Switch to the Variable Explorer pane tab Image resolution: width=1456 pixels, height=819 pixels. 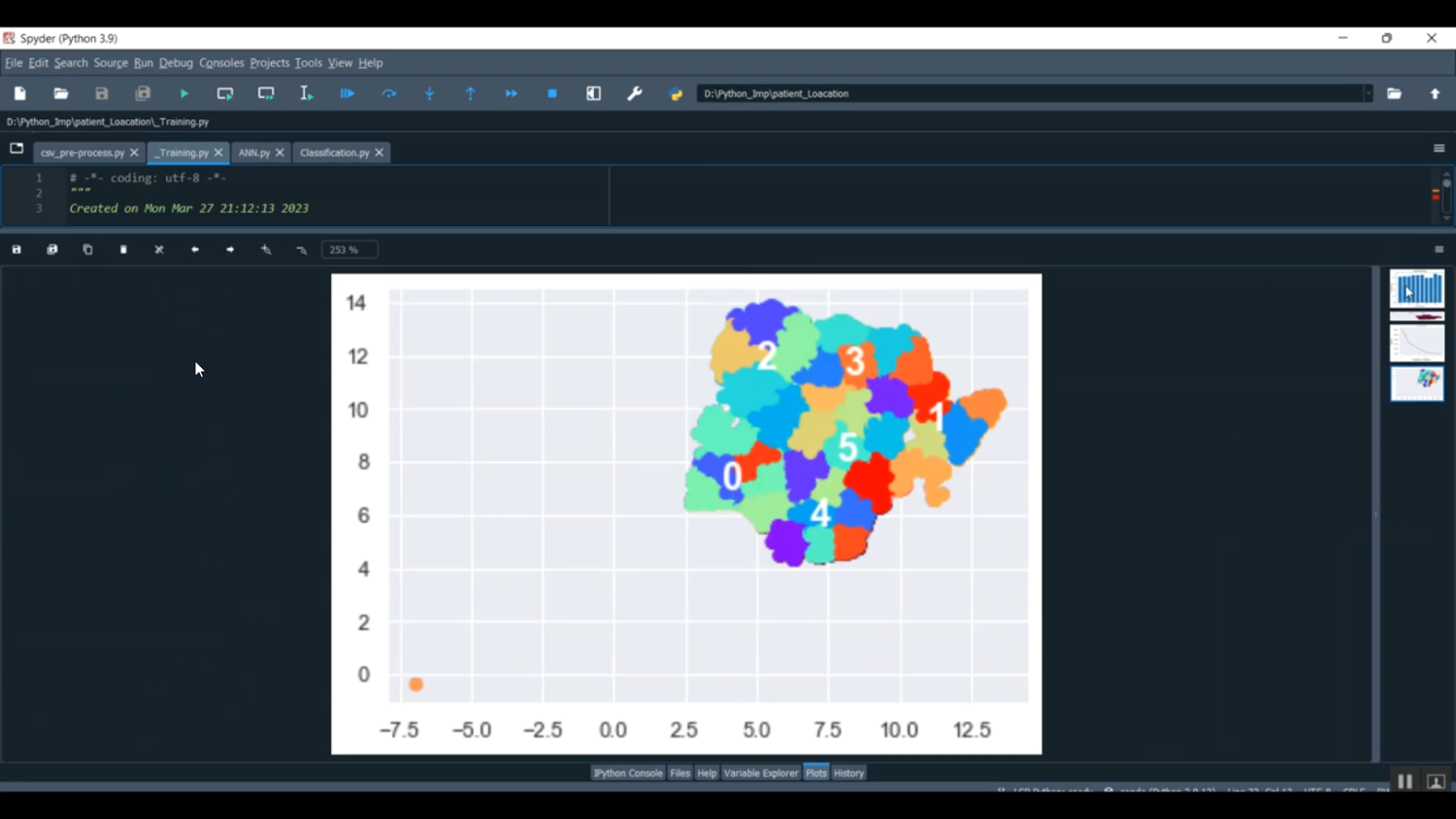click(x=760, y=773)
